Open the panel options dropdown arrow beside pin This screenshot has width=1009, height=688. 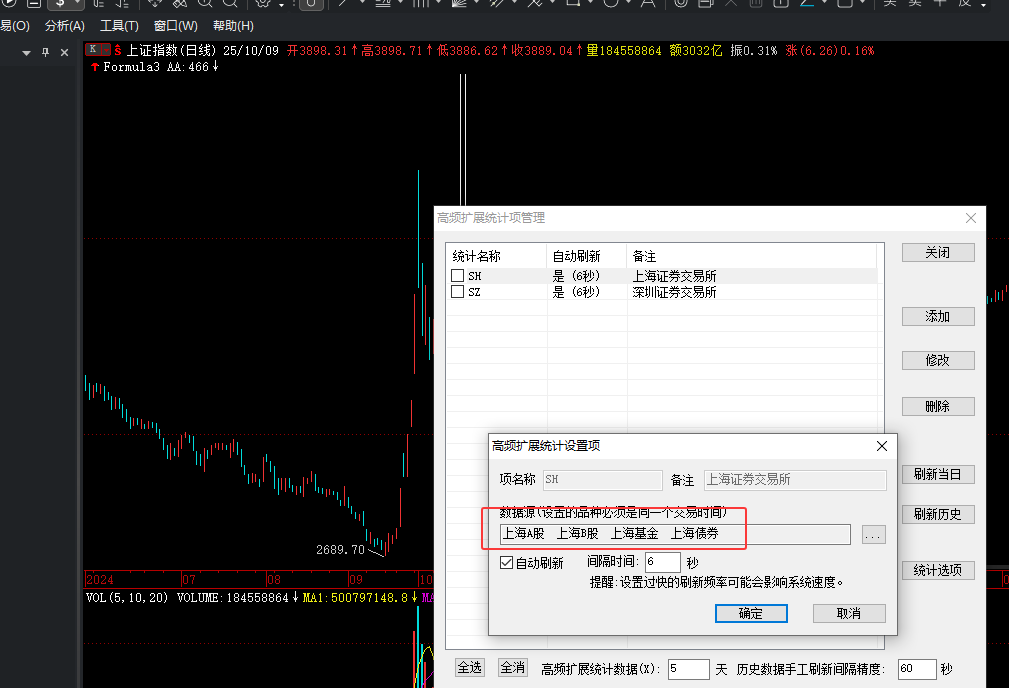26,53
